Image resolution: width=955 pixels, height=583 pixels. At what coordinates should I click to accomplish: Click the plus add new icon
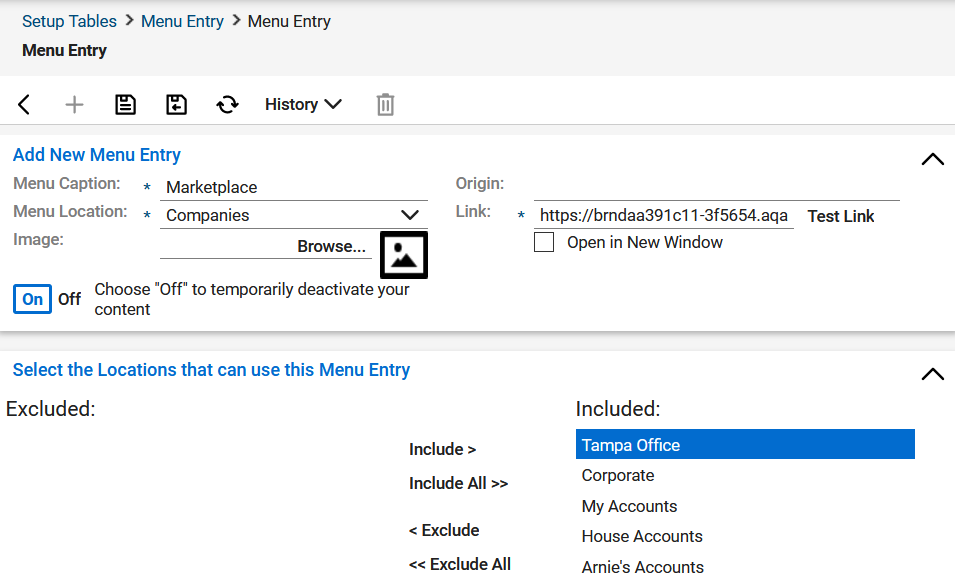click(74, 105)
